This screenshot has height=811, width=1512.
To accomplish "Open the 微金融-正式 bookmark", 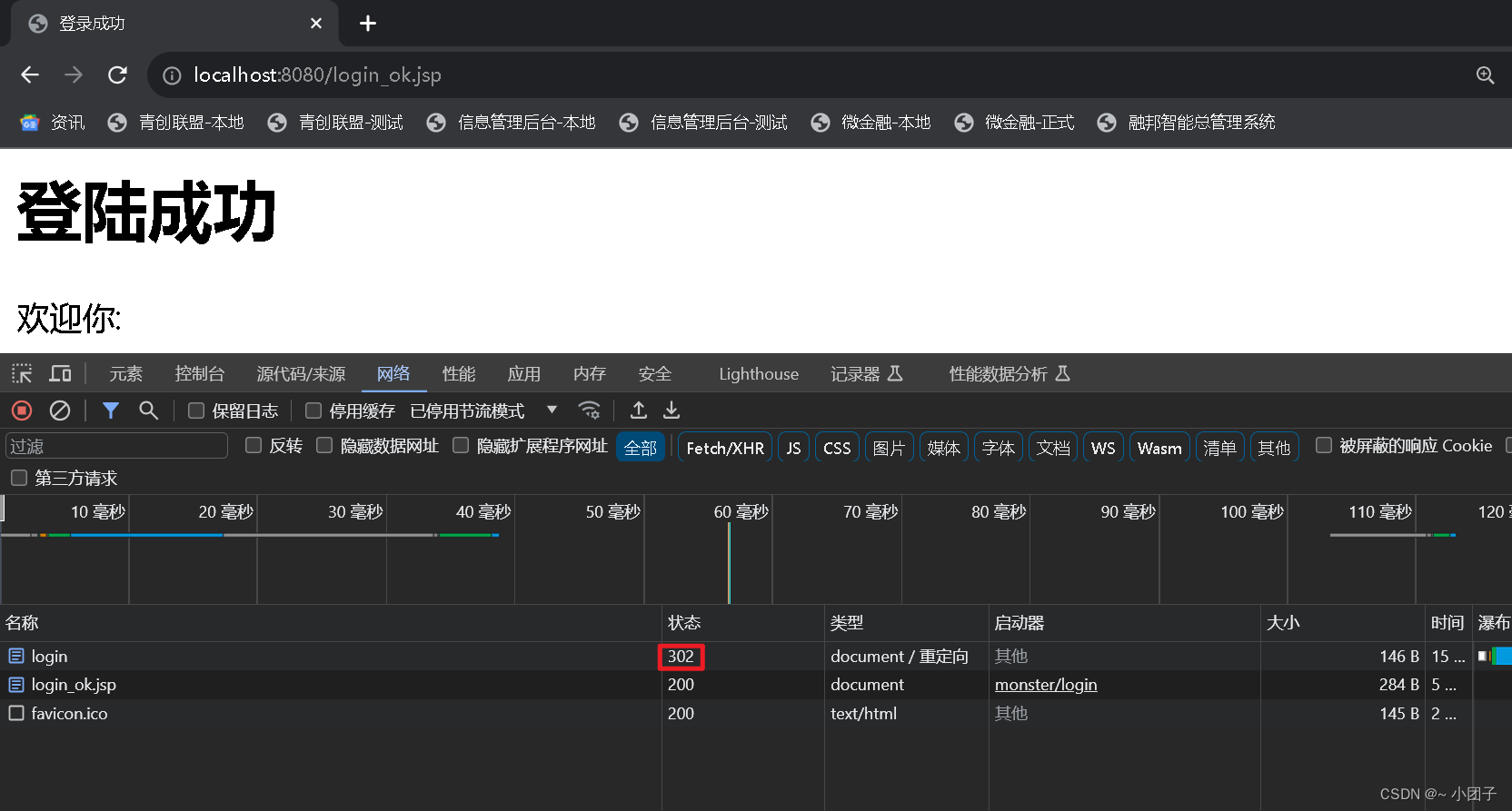I will 1014,123.
